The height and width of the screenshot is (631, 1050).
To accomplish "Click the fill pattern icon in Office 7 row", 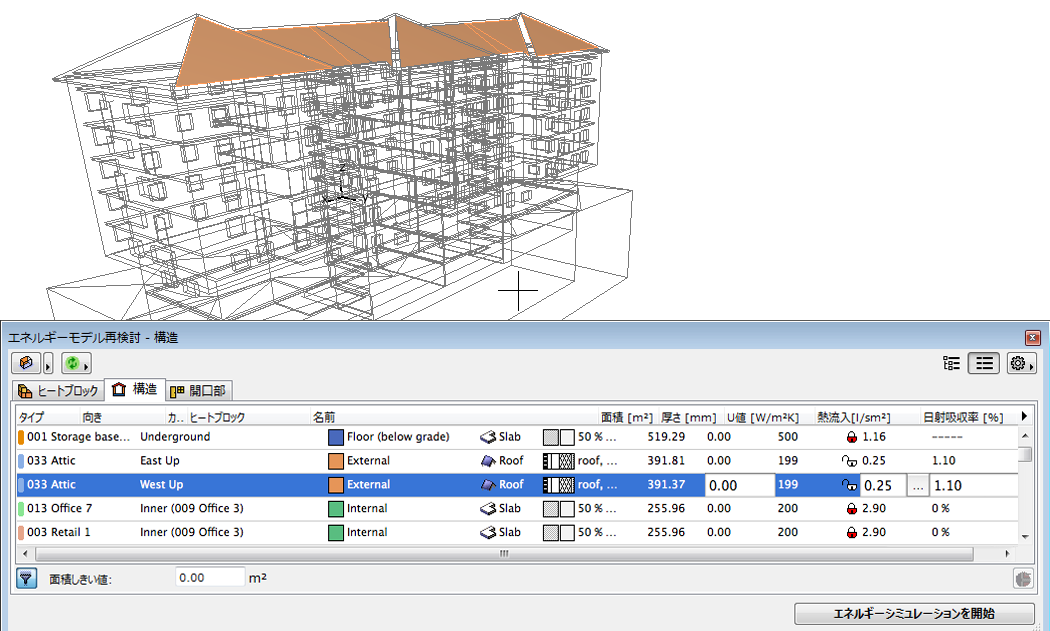I will 558,509.
